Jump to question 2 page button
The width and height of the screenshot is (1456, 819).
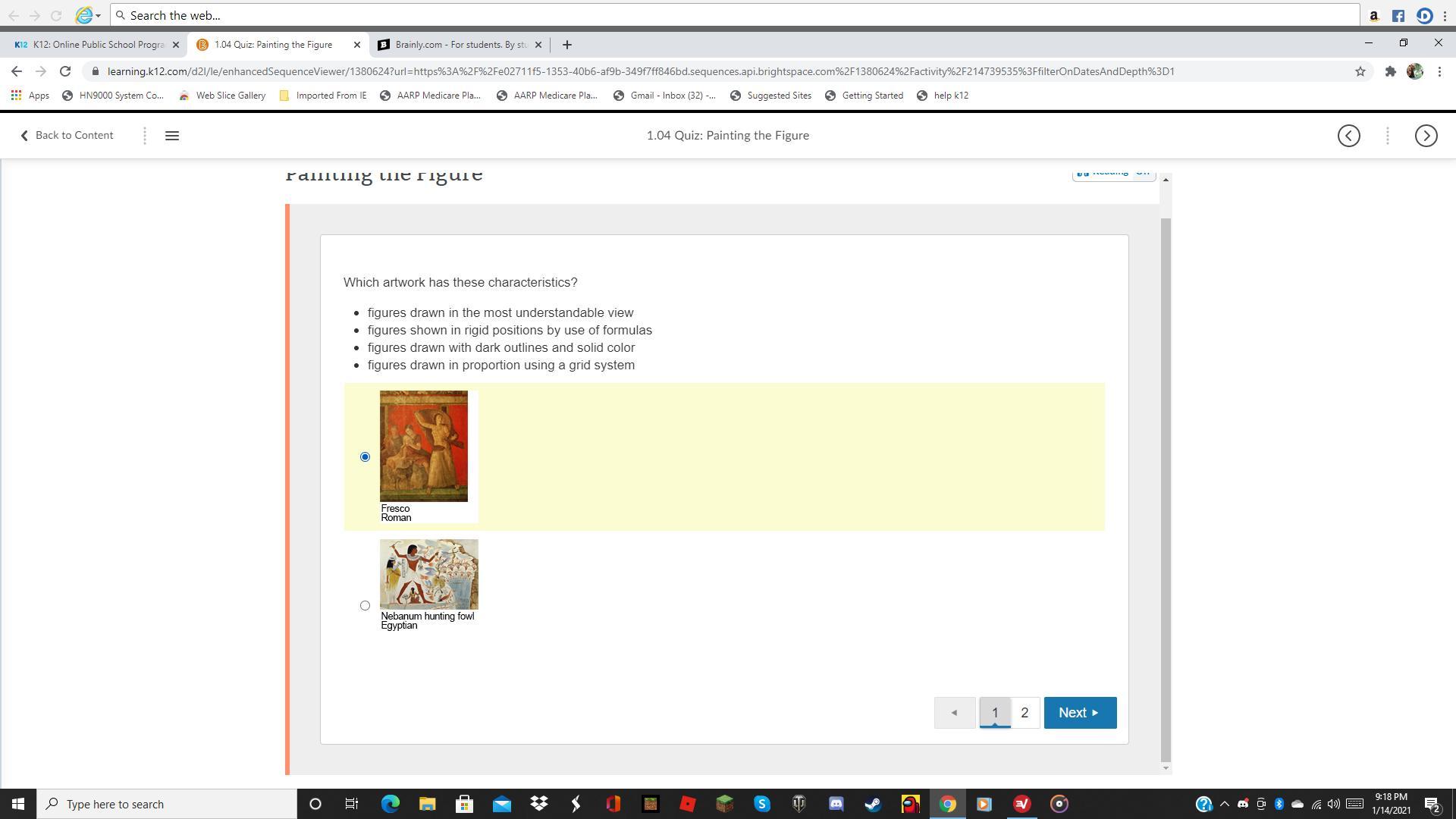click(x=1025, y=713)
